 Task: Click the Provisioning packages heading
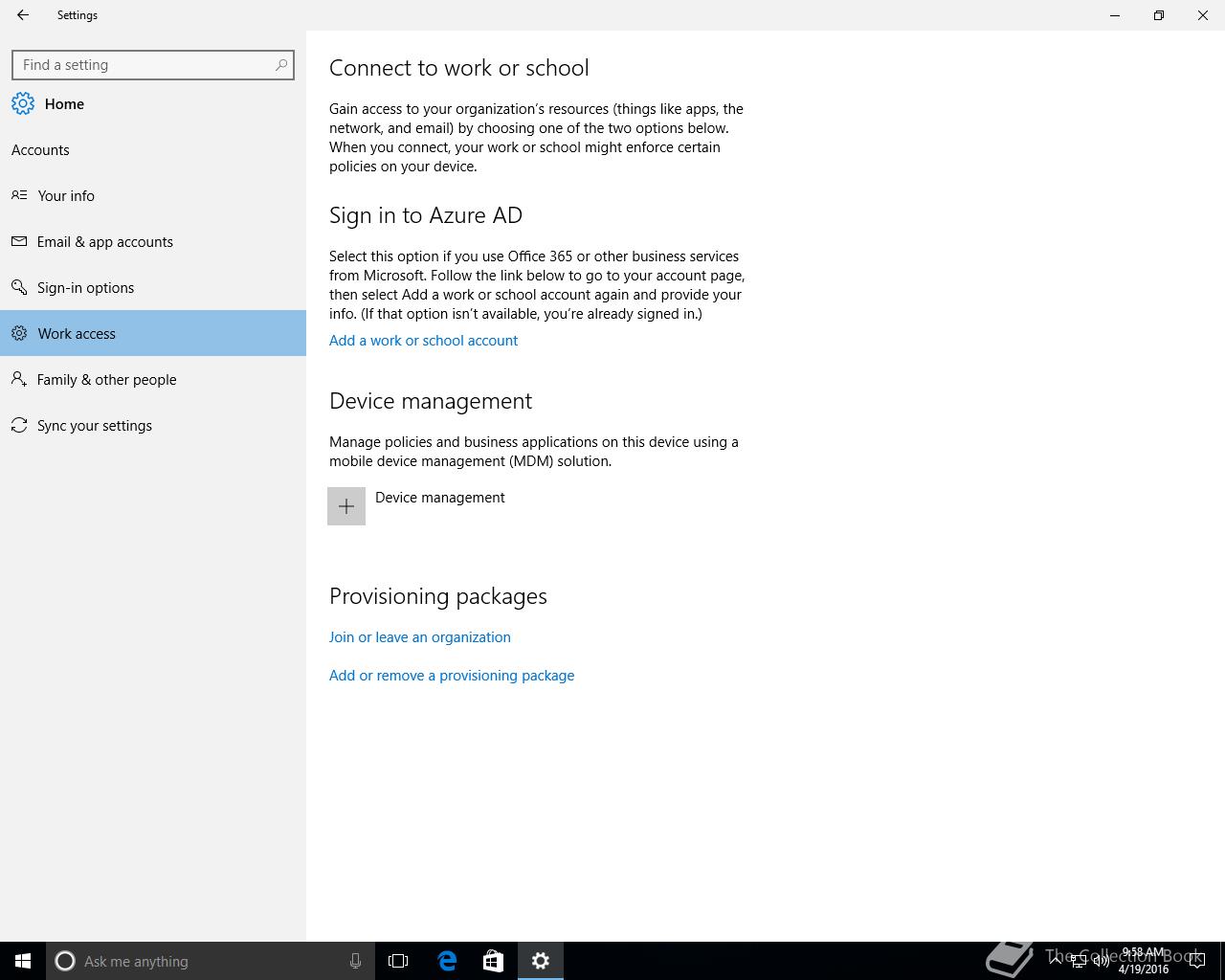point(438,596)
